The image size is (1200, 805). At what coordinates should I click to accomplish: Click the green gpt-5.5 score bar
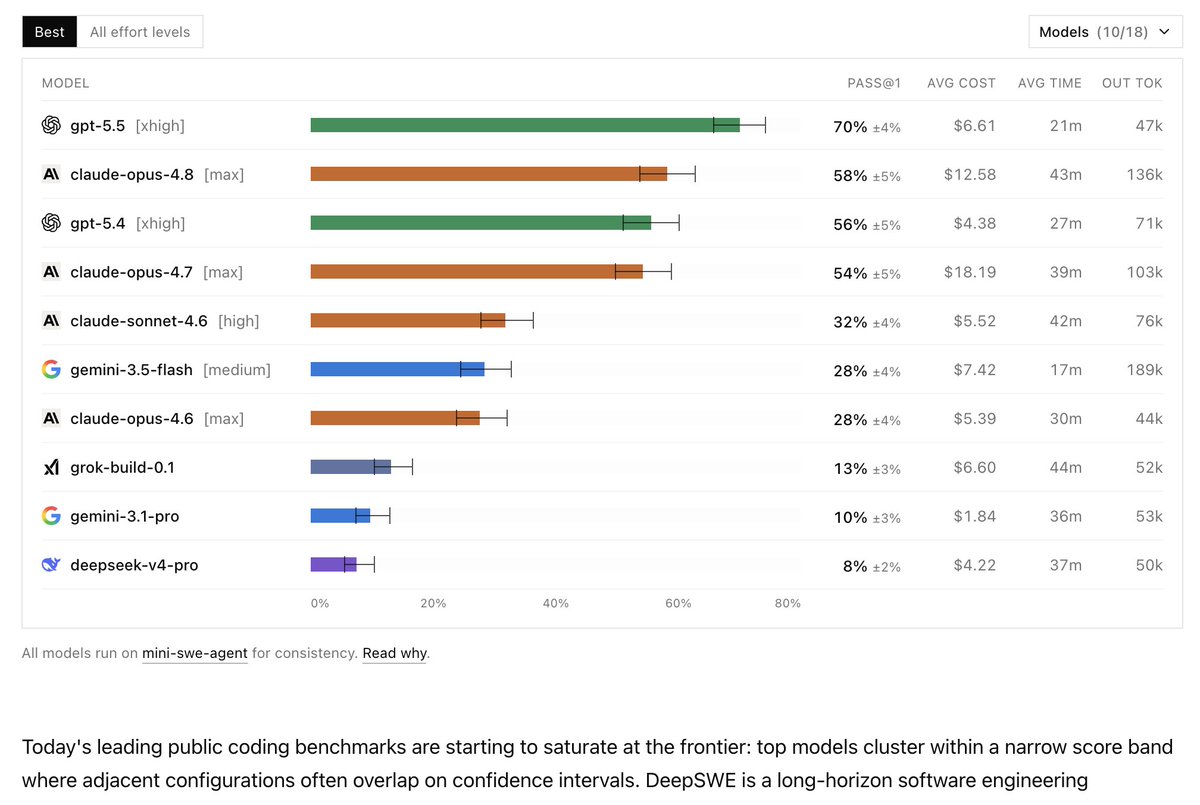pyautogui.click(x=525, y=125)
